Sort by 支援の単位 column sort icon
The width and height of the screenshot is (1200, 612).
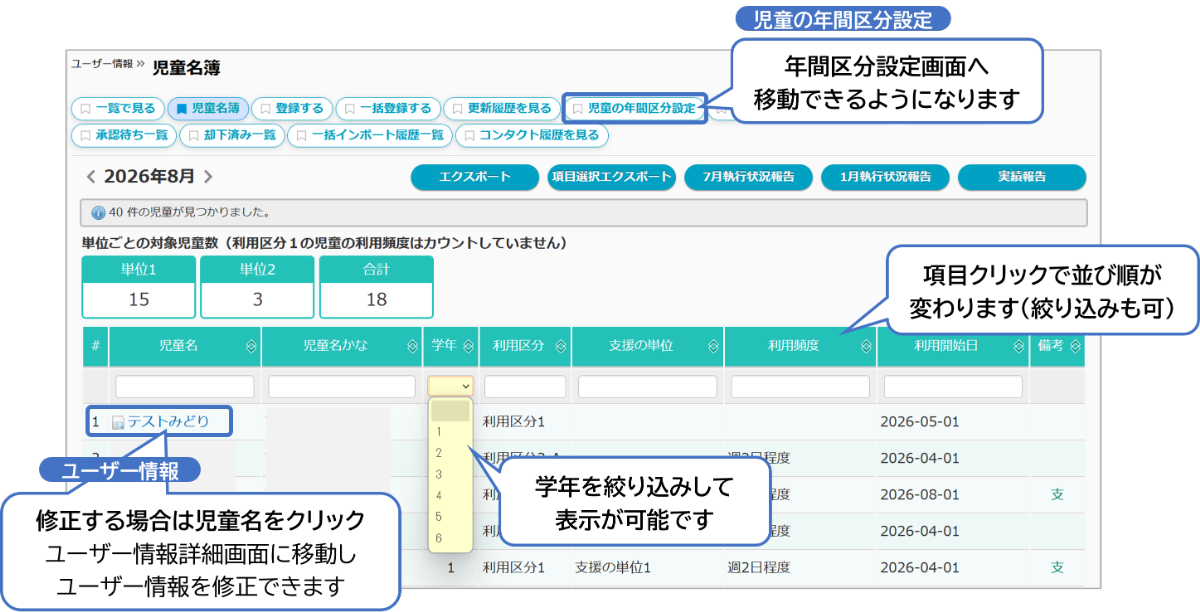click(x=713, y=346)
